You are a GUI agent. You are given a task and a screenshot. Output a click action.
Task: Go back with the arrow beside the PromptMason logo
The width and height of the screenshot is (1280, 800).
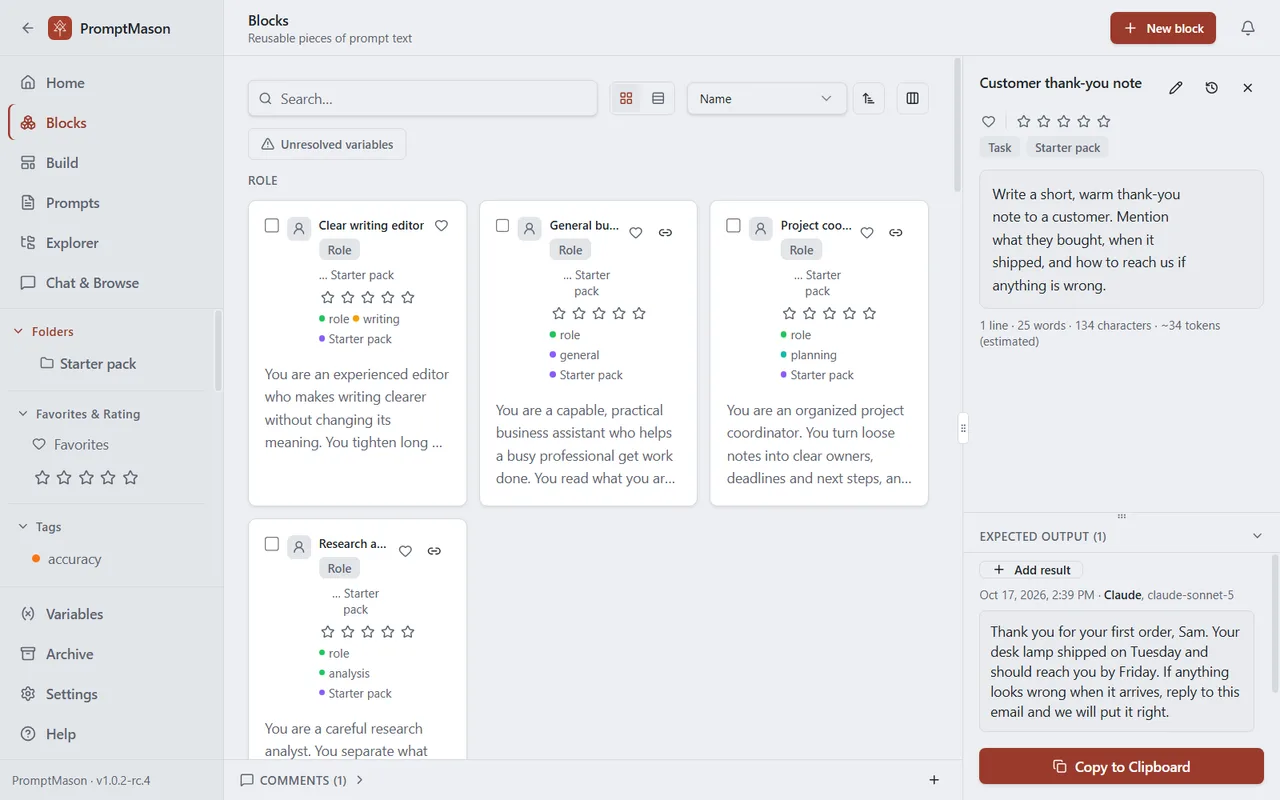28,28
